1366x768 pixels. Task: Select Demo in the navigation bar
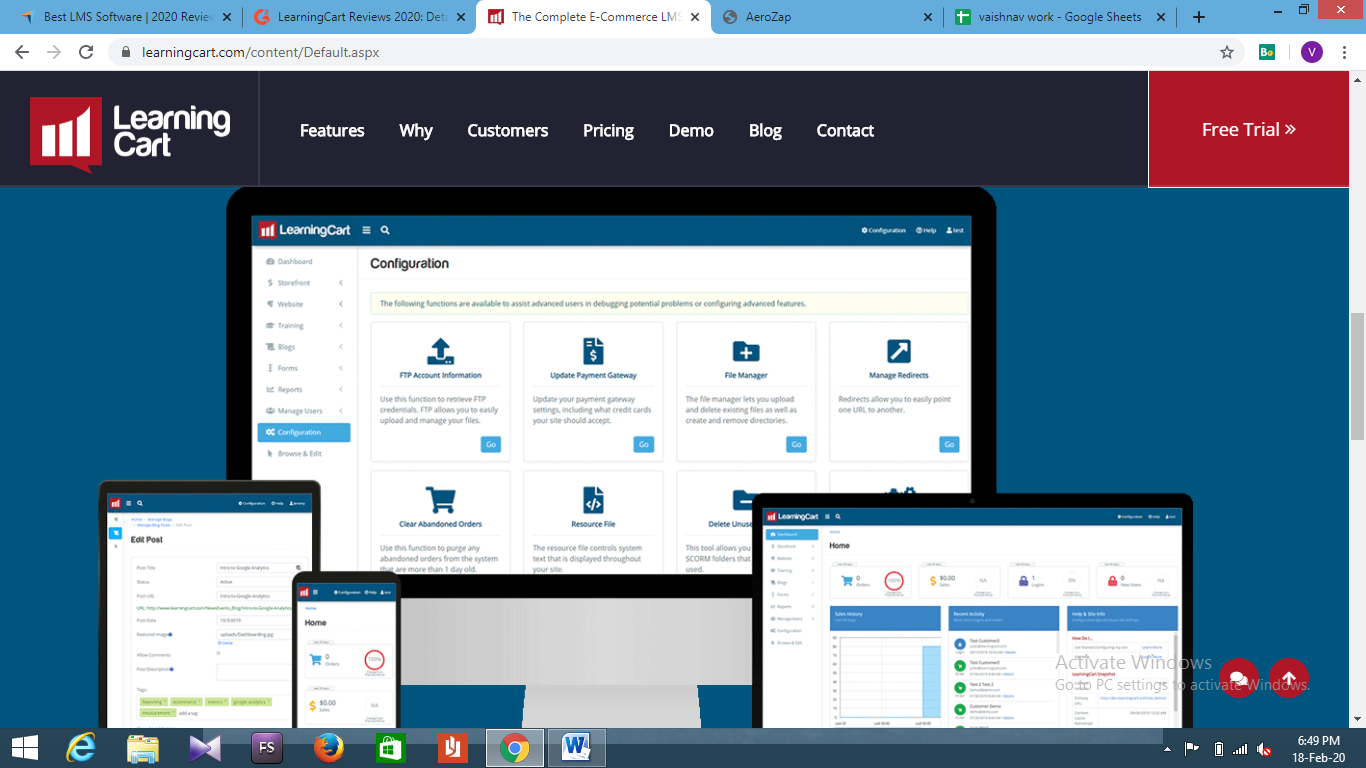pos(691,130)
